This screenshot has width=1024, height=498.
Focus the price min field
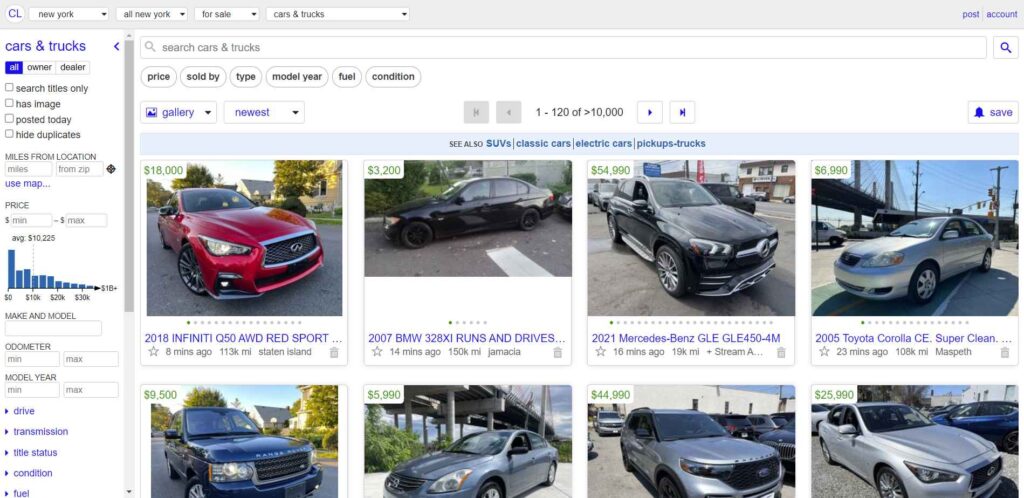pos(31,221)
